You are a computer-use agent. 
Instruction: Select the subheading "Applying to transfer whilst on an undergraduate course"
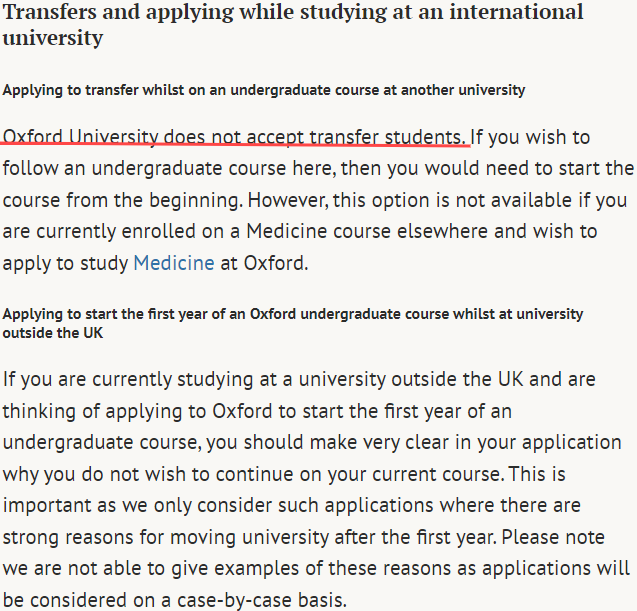pyautogui.click(x=264, y=90)
